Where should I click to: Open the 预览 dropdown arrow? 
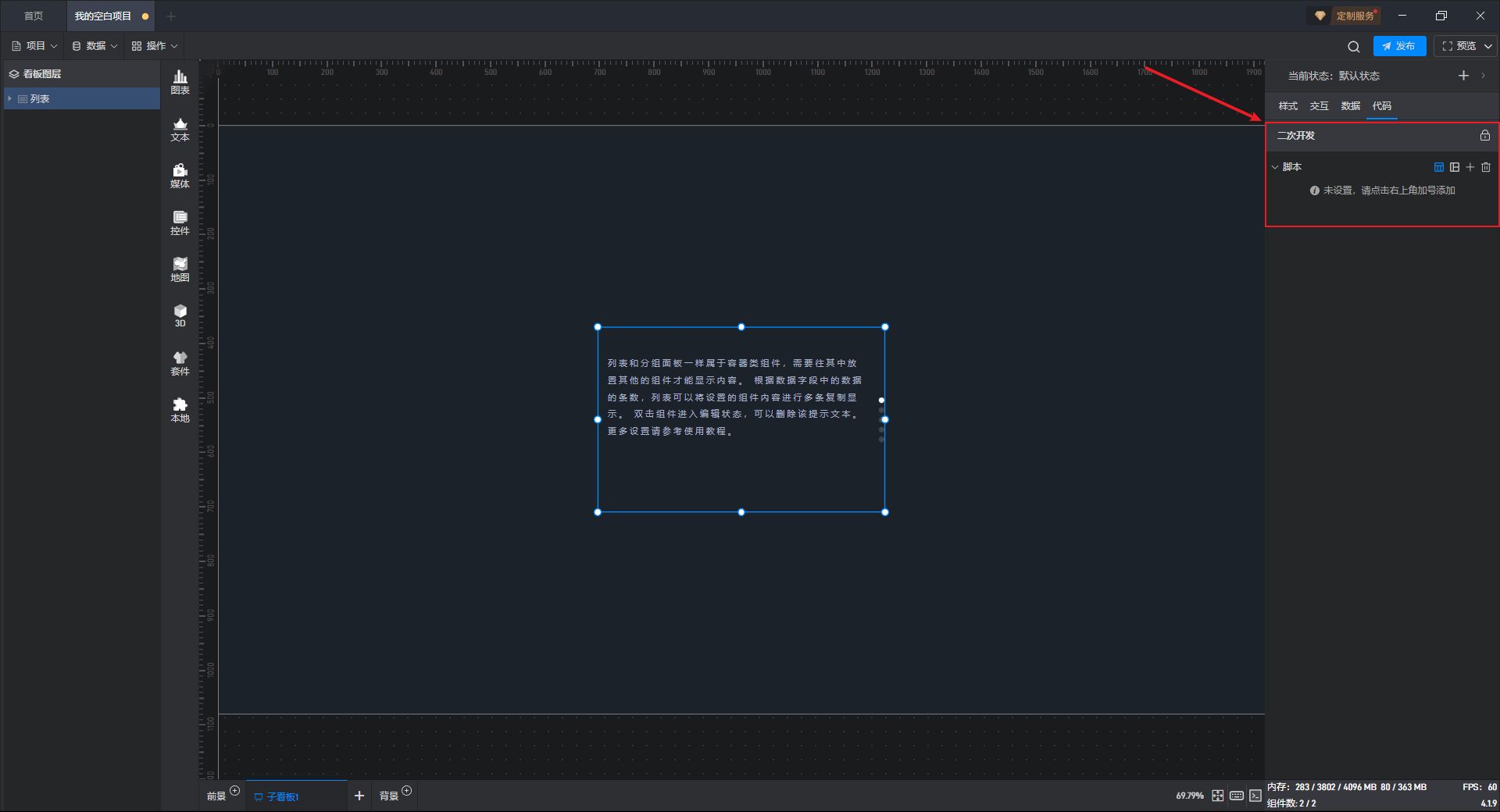(1488, 46)
